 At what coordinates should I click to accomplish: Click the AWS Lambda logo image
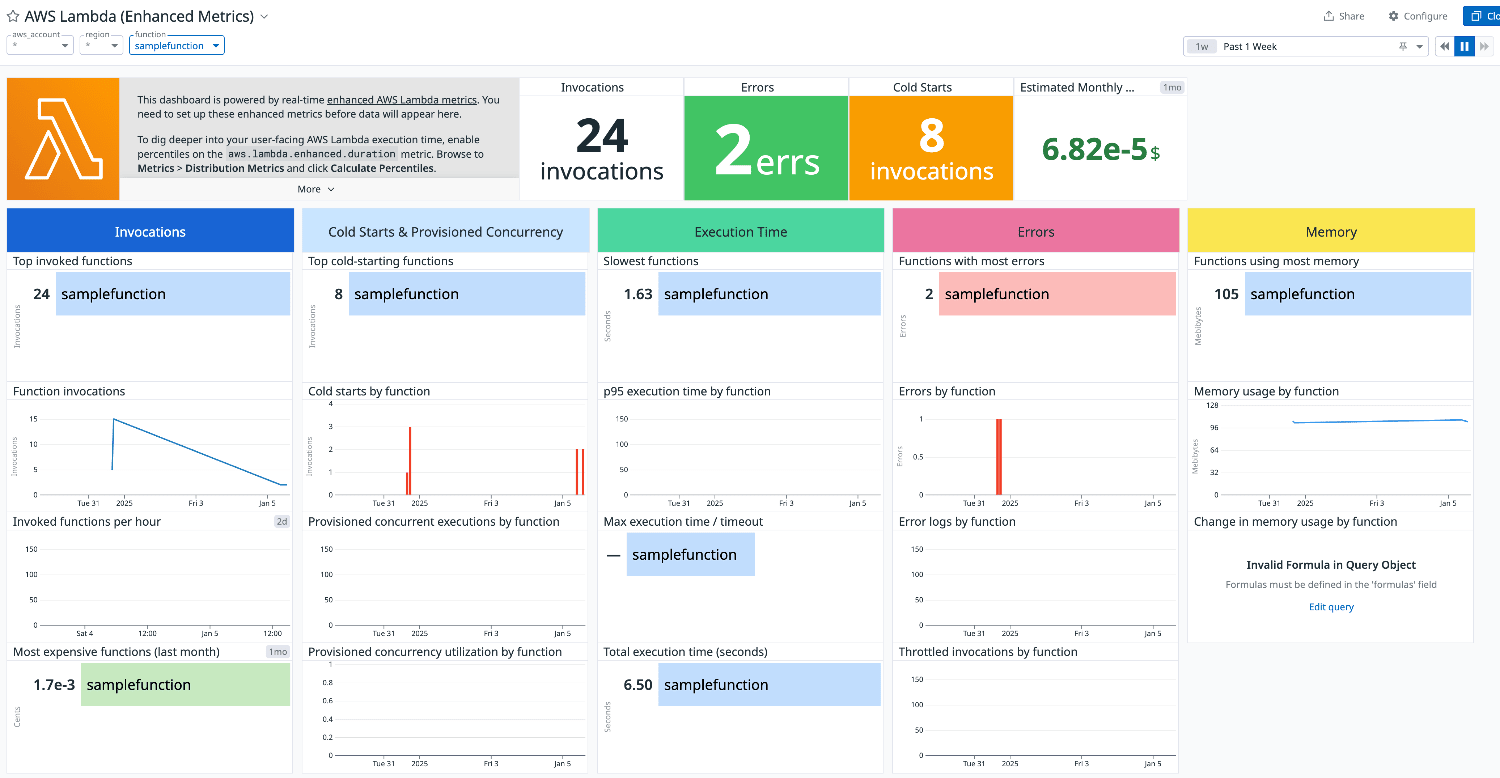63,139
